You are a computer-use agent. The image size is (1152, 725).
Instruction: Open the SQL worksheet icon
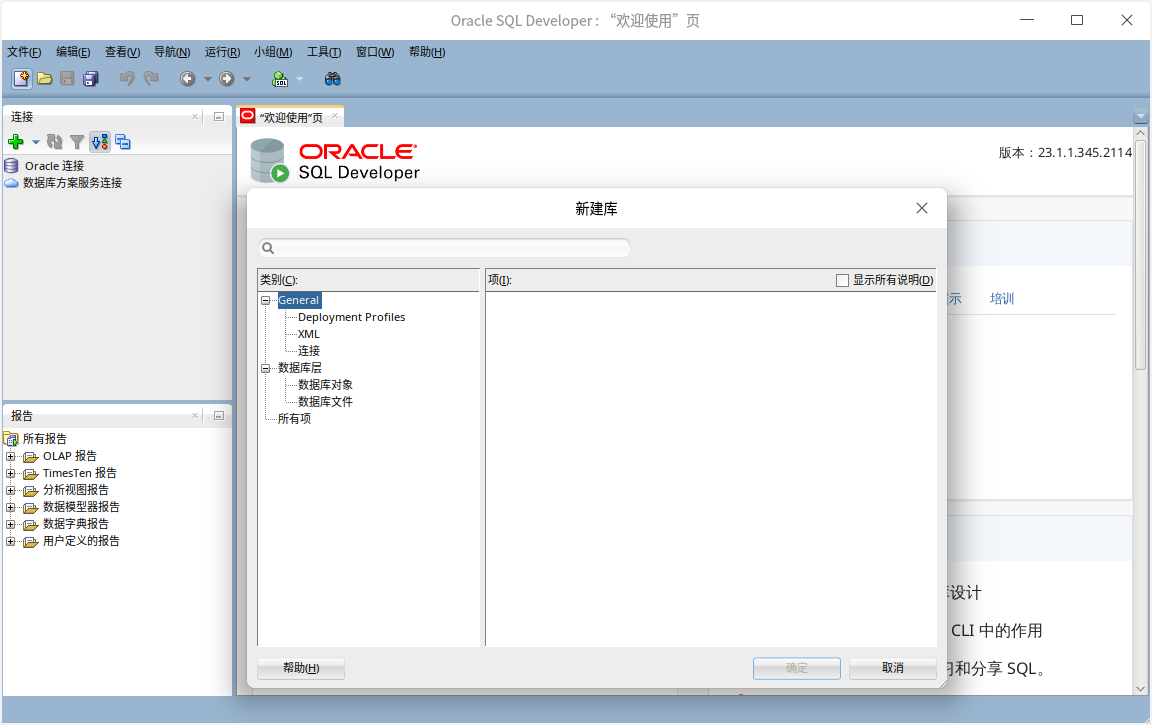[280, 79]
